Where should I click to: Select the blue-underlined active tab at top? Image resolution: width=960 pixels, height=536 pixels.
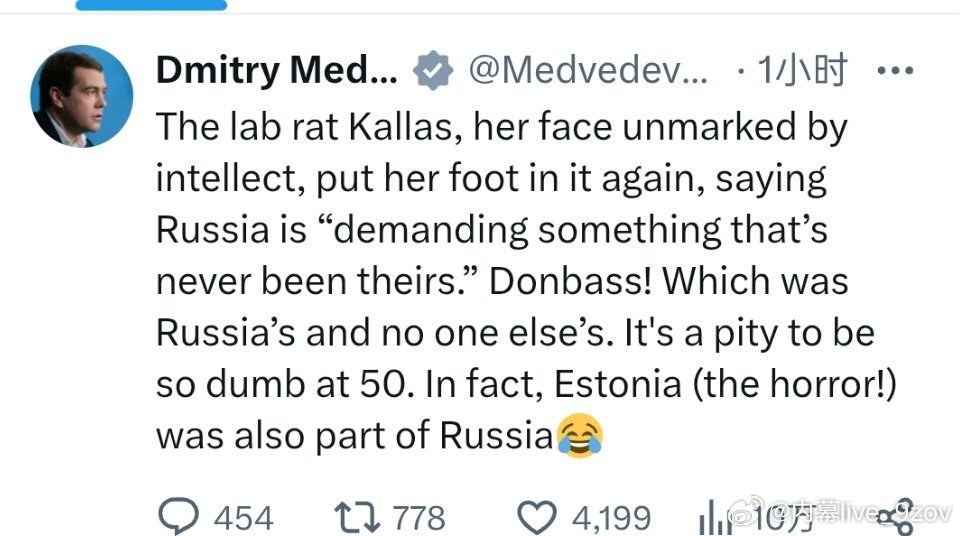(x=151, y=4)
